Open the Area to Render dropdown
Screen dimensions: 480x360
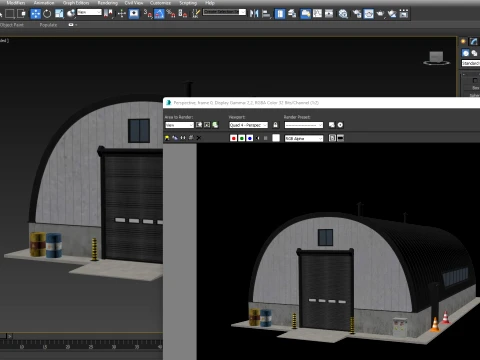coord(179,125)
